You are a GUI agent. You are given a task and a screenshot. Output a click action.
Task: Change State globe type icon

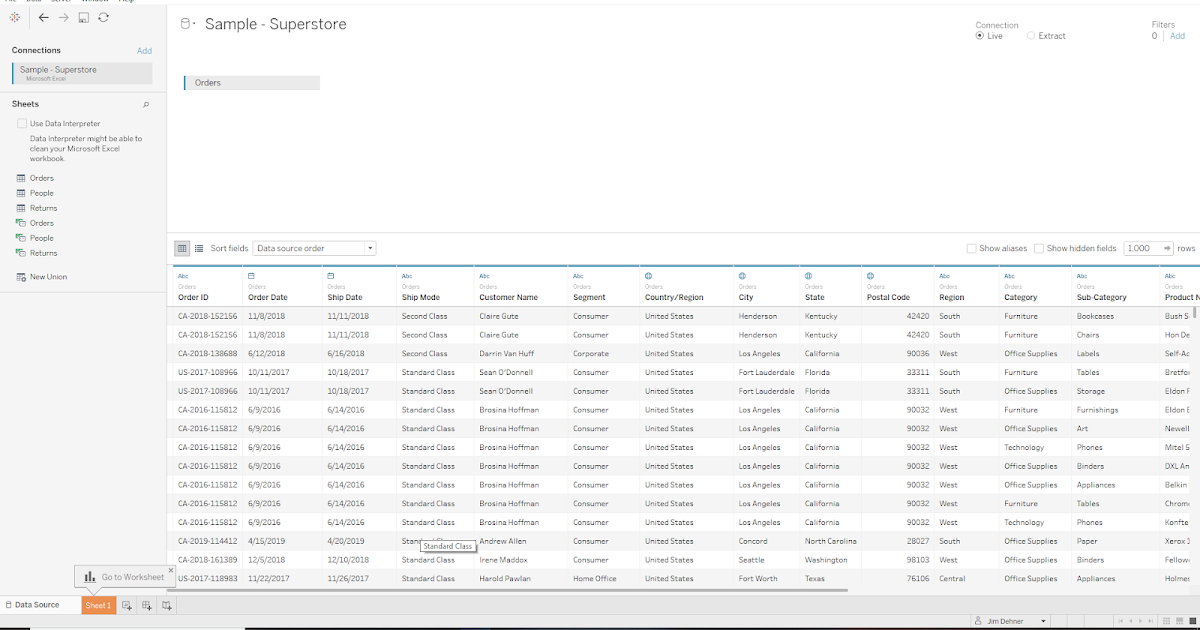[808, 276]
